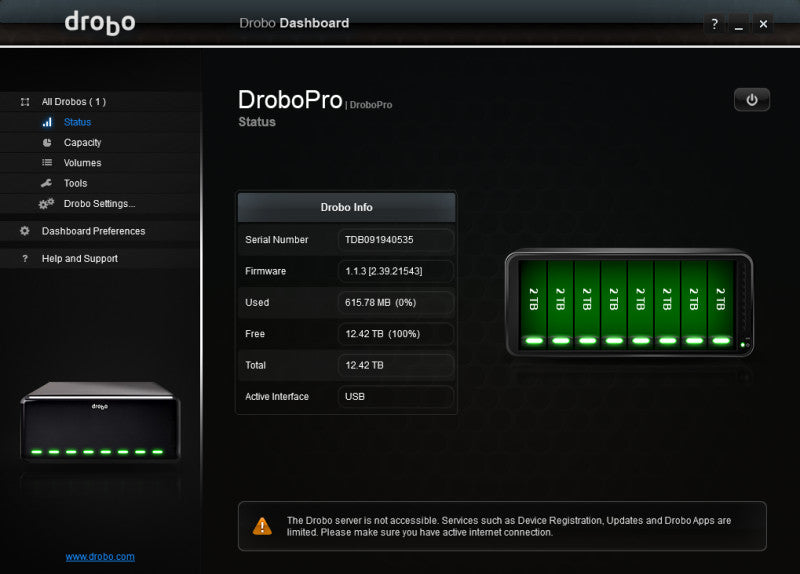Click the Dashboard Preferences gear icon
Image resolution: width=800 pixels, height=574 pixels.
click(24, 231)
